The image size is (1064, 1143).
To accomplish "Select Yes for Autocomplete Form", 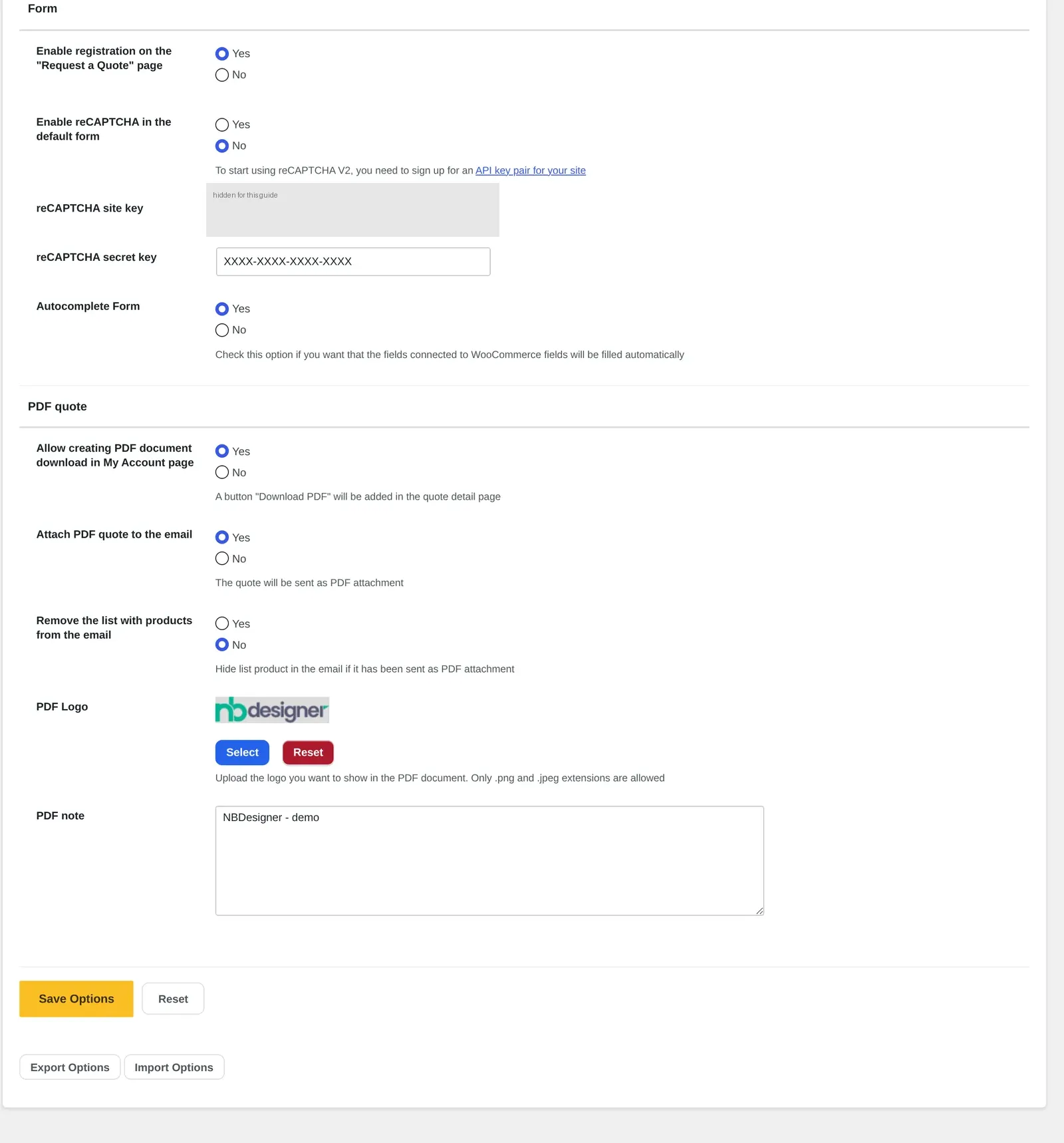I will (222, 309).
